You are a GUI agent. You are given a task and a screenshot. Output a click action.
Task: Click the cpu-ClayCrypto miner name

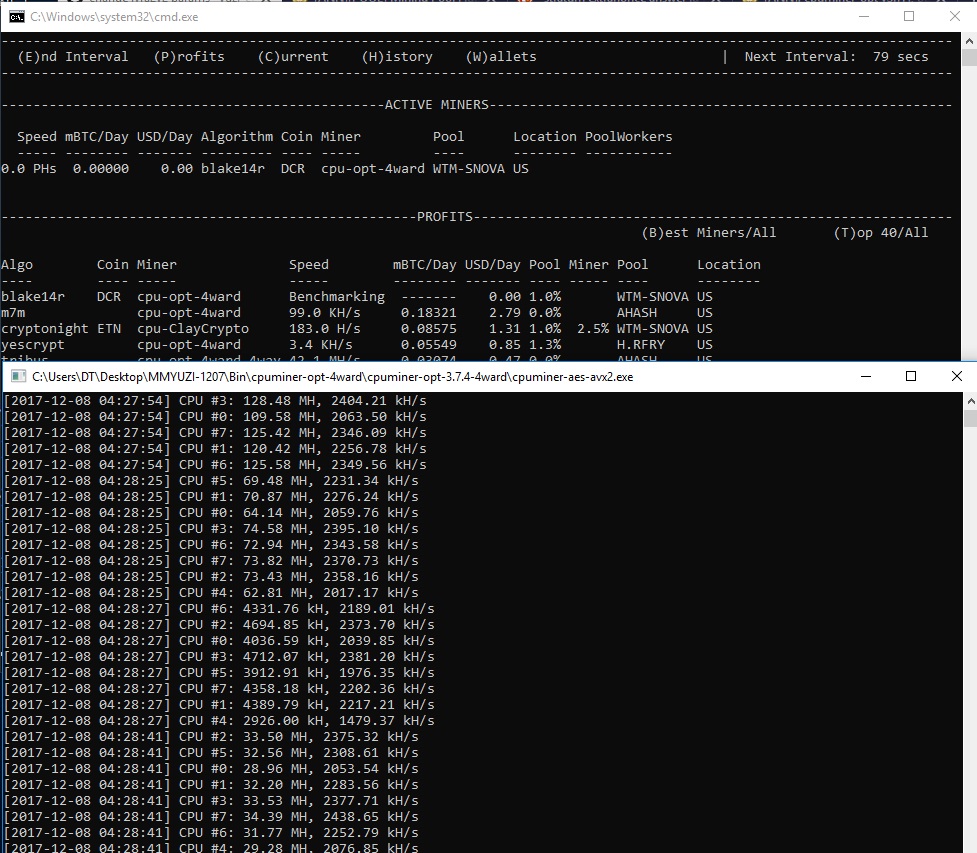(x=193, y=329)
